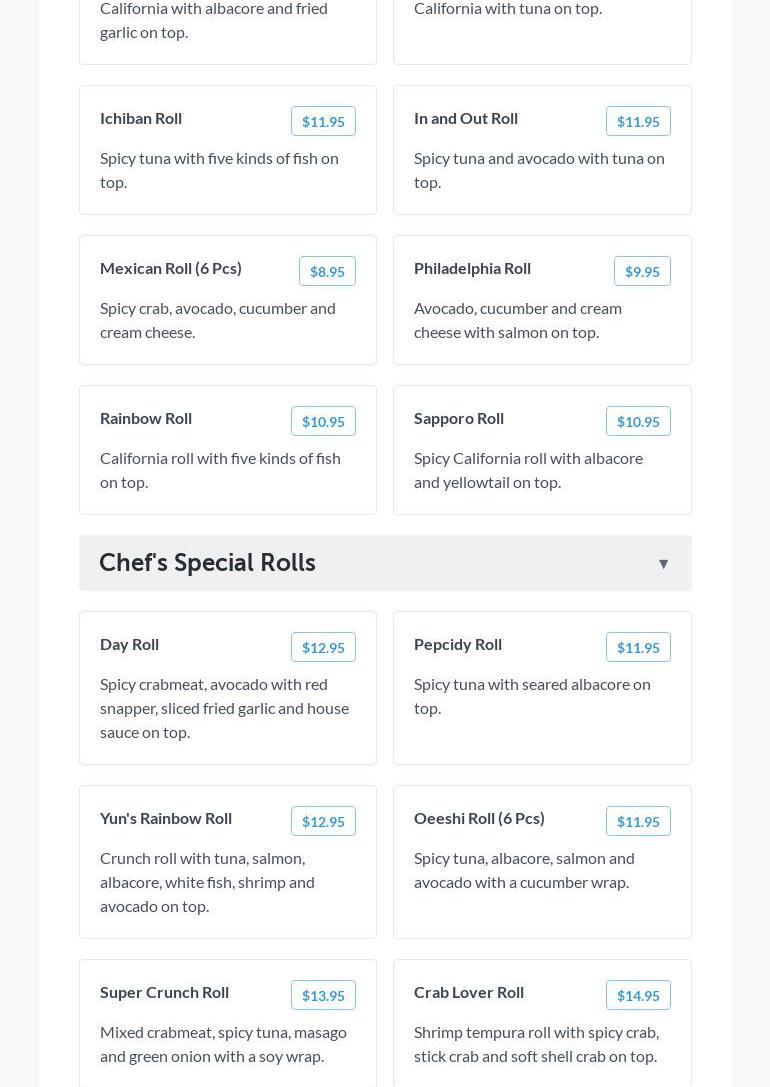Select the Pepcidy Roll $11.95 price

coord(638,647)
